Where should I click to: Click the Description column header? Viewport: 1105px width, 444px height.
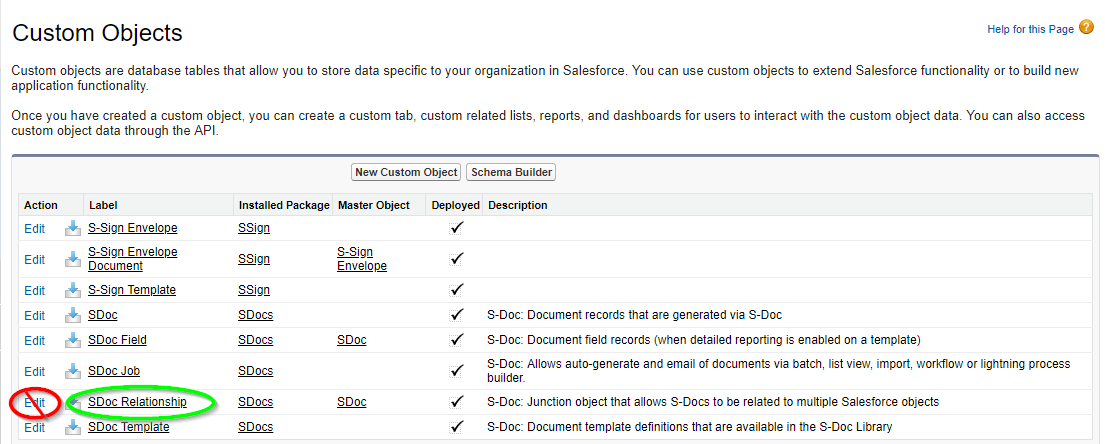click(517, 205)
